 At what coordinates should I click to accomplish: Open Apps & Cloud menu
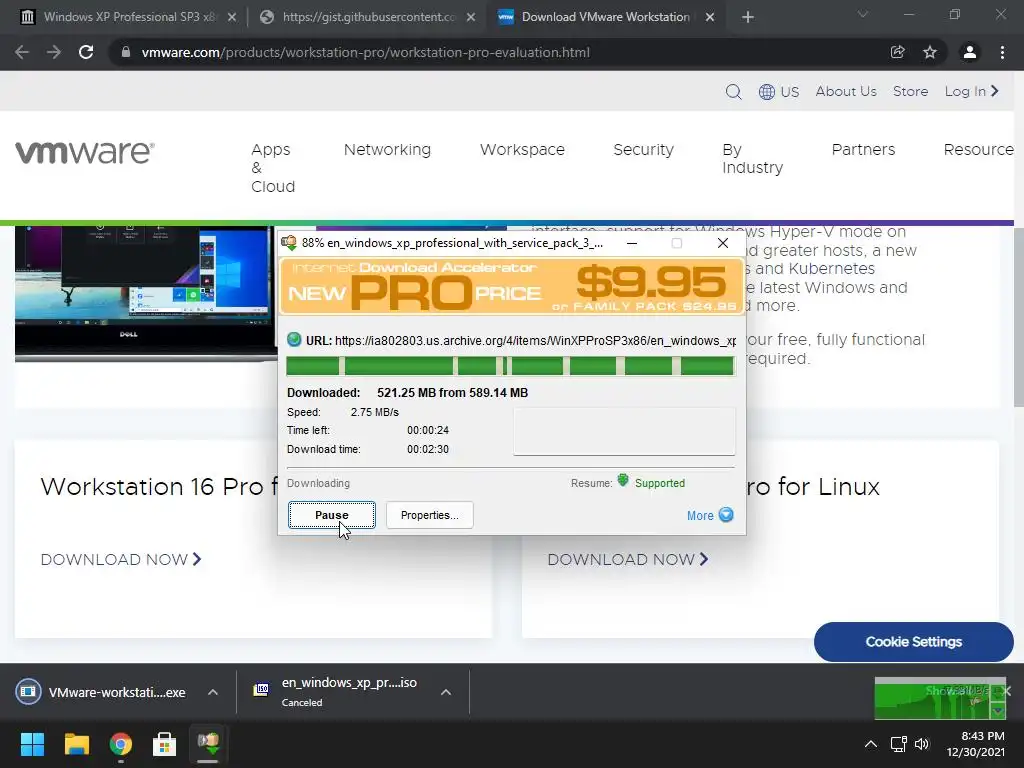[272, 168]
